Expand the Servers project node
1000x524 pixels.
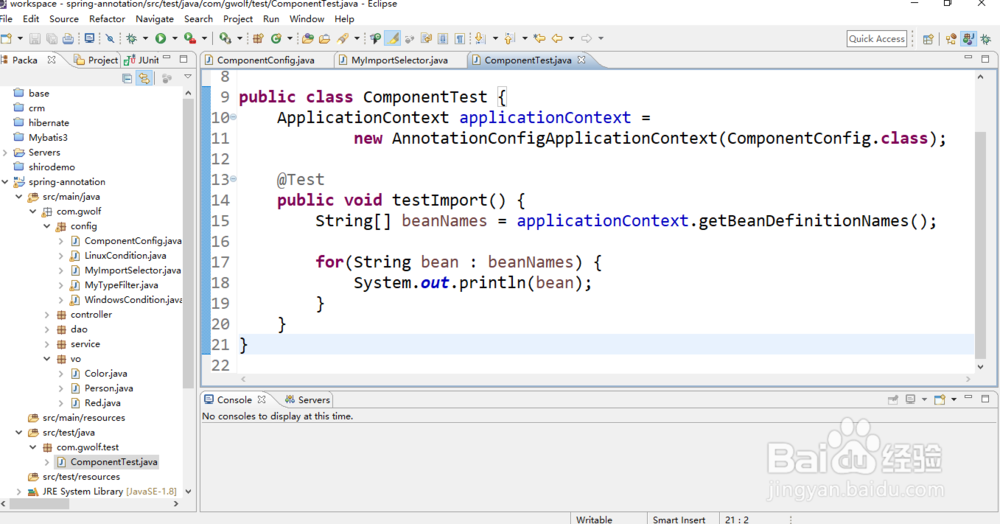point(5,152)
